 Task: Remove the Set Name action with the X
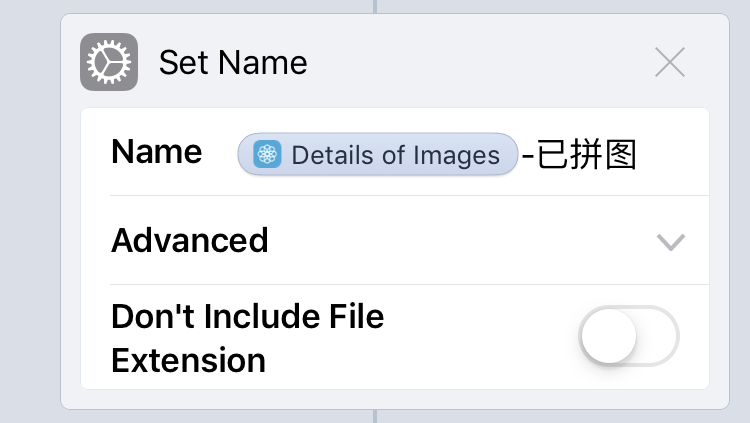pos(669,63)
